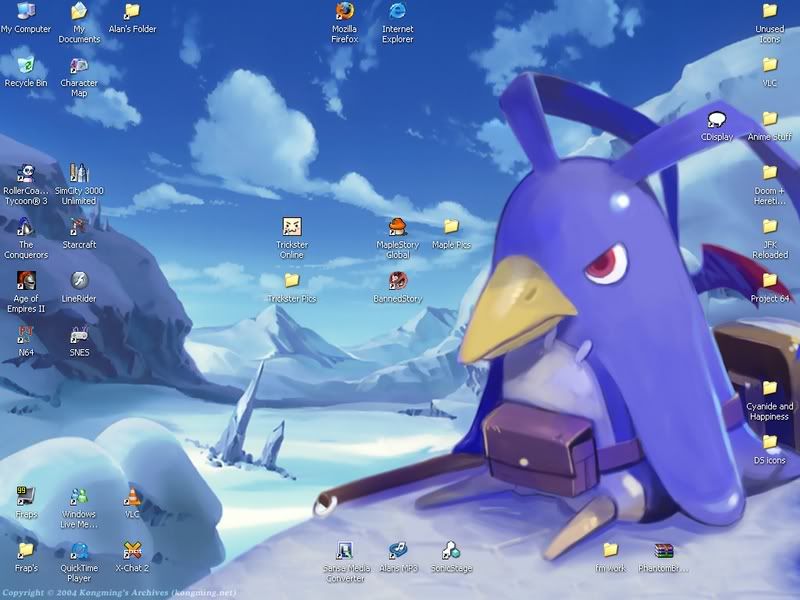Image resolution: width=800 pixels, height=600 pixels.
Task: Launch Mozilla Firefox from the desktop
Action: click(345, 22)
